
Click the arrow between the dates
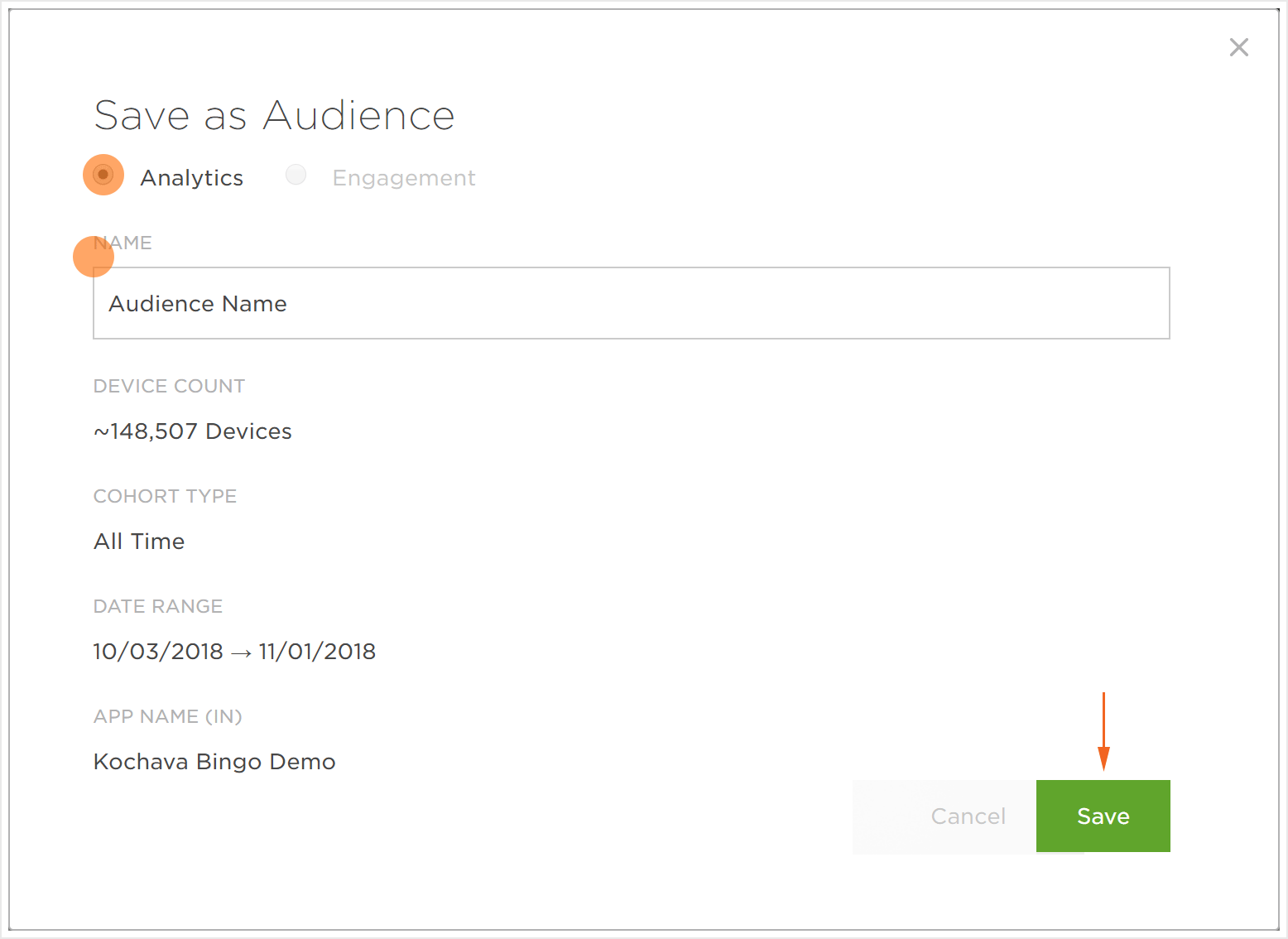click(x=241, y=653)
